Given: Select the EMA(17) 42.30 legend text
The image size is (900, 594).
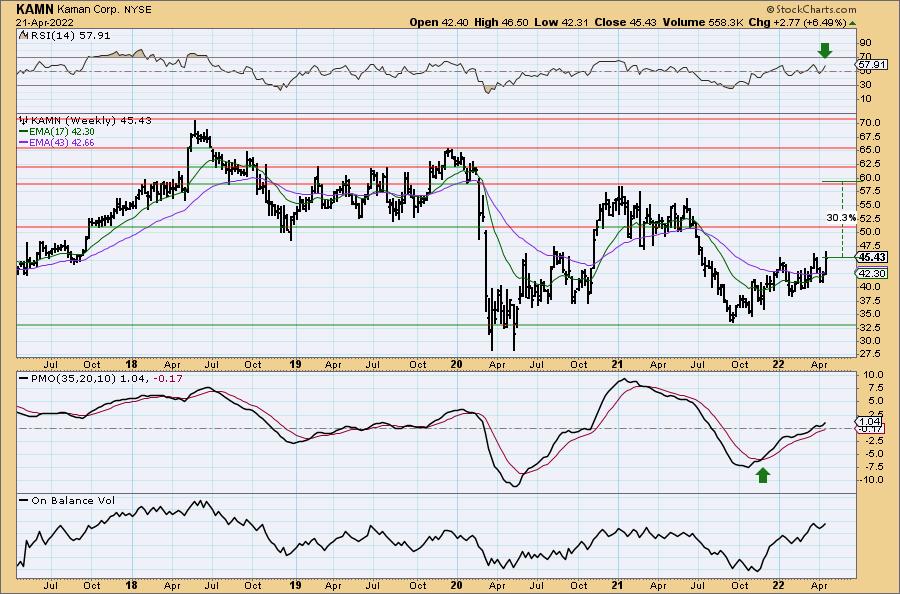Looking at the screenshot, I should point(62,131).
